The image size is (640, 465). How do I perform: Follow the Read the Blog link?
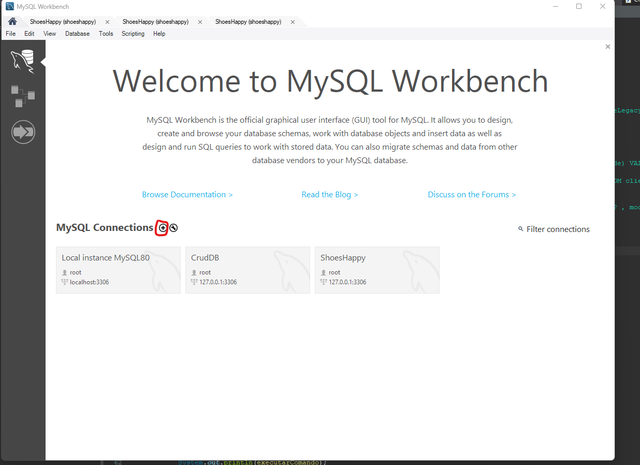point(330,195)
